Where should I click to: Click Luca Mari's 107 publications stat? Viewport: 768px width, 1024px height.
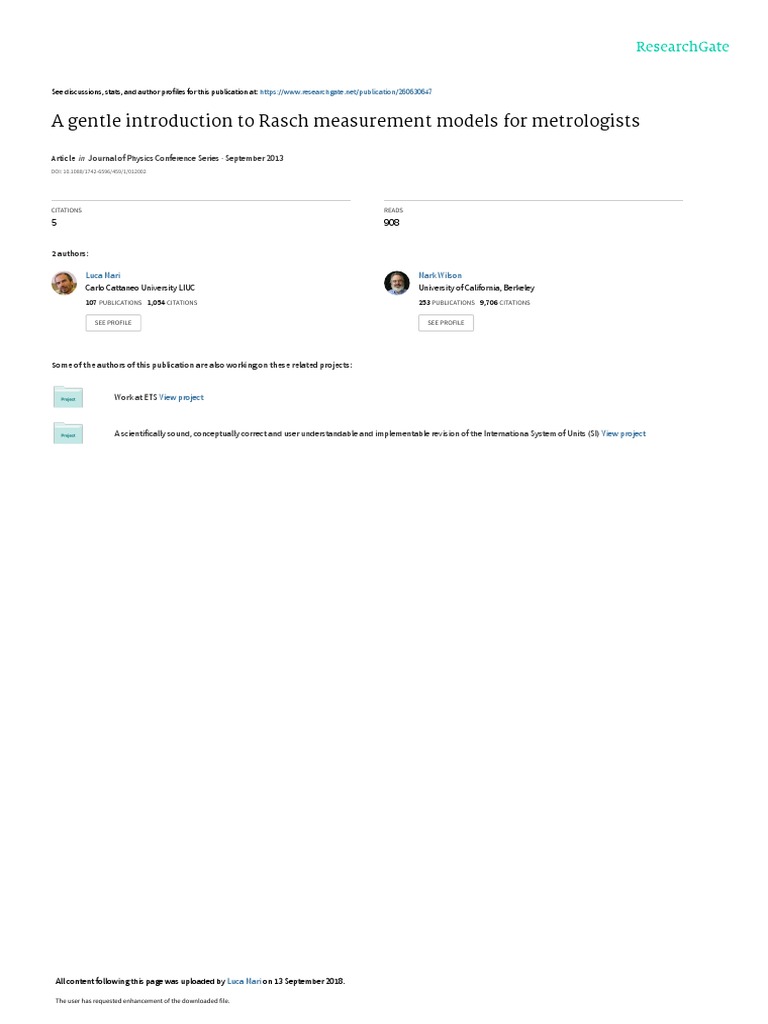point(114,303)
